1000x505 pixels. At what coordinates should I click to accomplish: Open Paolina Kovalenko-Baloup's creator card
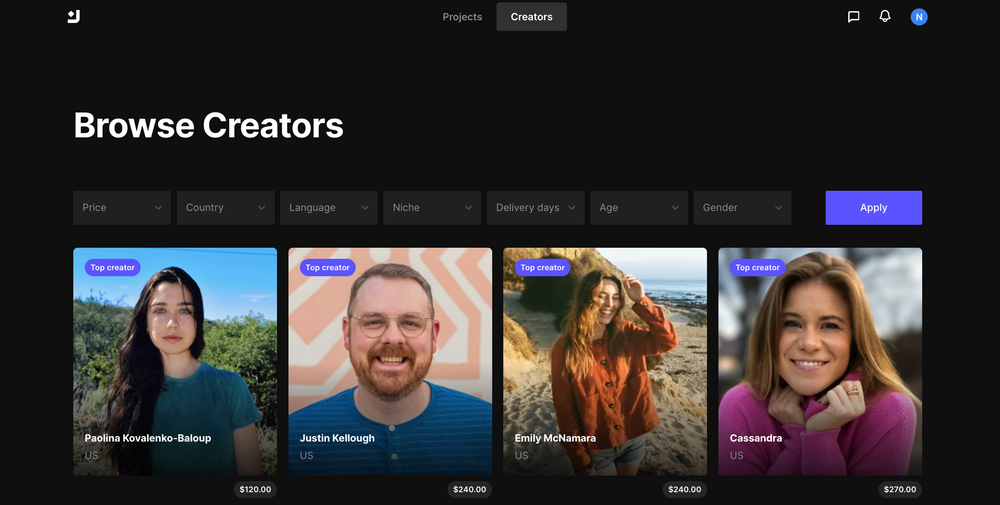(175, 362)
